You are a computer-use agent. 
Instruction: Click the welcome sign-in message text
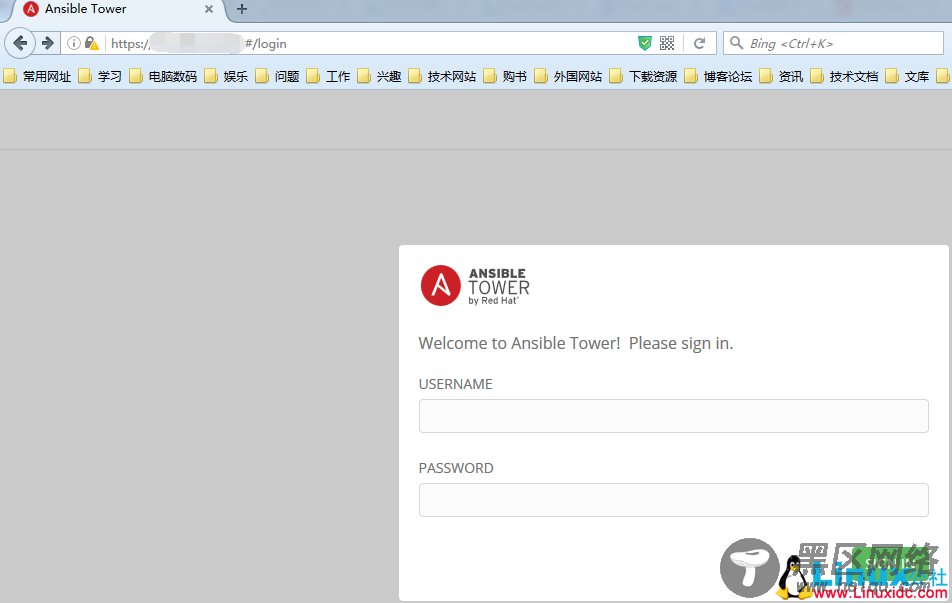pos(576,343)
